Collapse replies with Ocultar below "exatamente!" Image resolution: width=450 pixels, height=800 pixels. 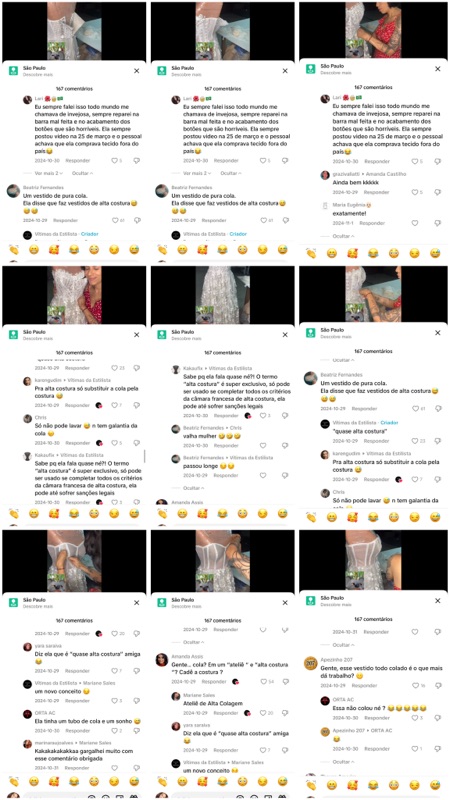342,236
